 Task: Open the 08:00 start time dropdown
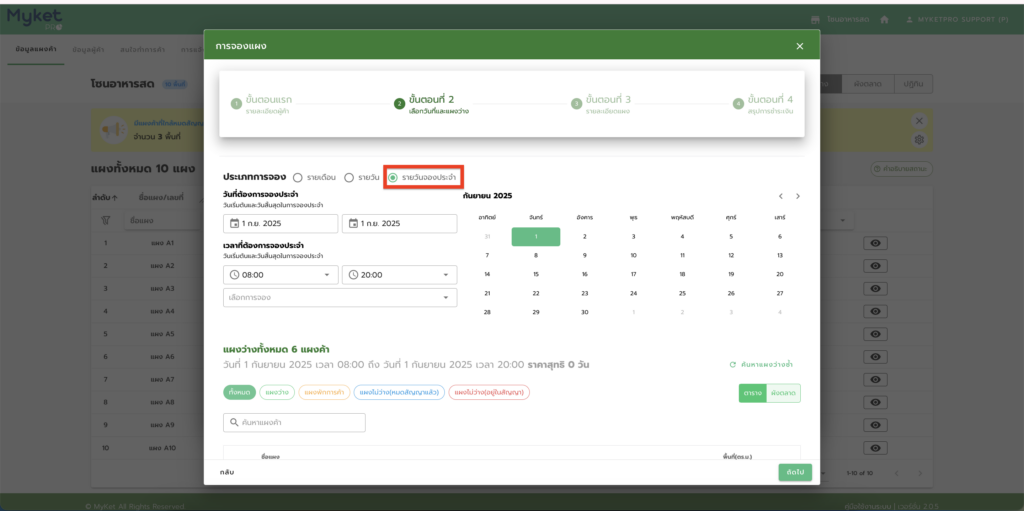click(x=281, y=275)
